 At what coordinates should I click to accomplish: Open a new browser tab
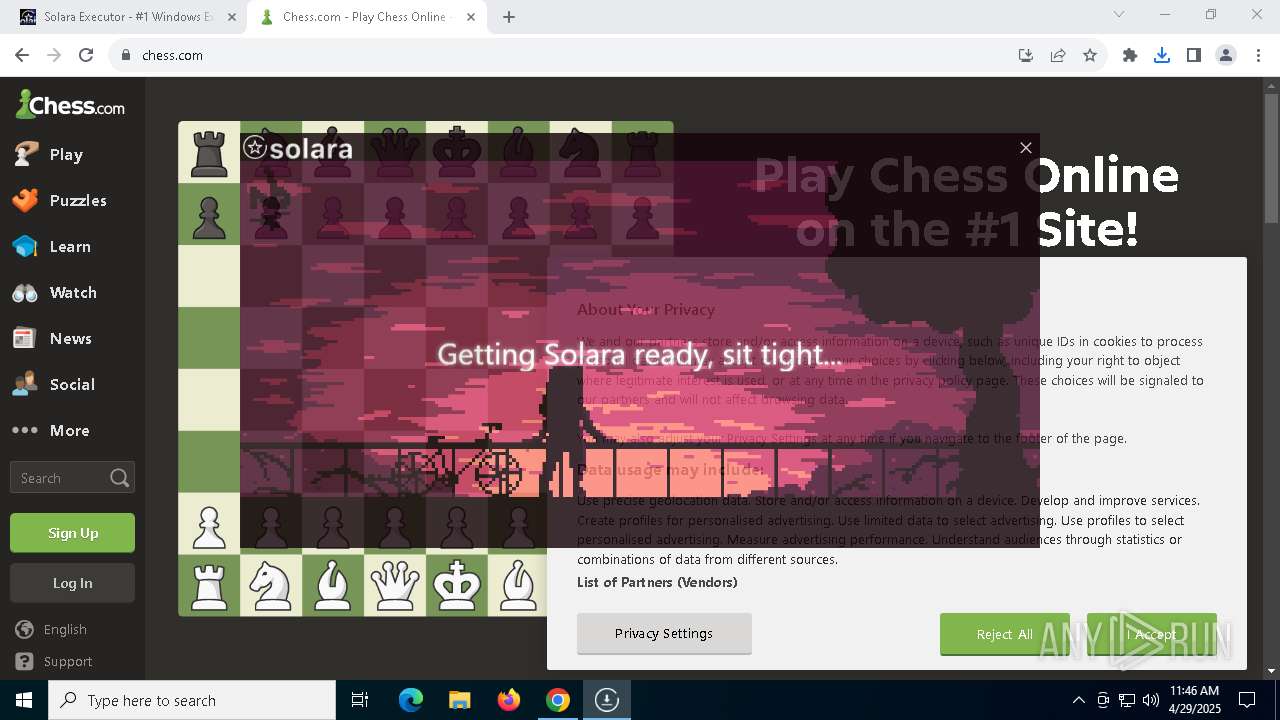click(x=509, y=17)
